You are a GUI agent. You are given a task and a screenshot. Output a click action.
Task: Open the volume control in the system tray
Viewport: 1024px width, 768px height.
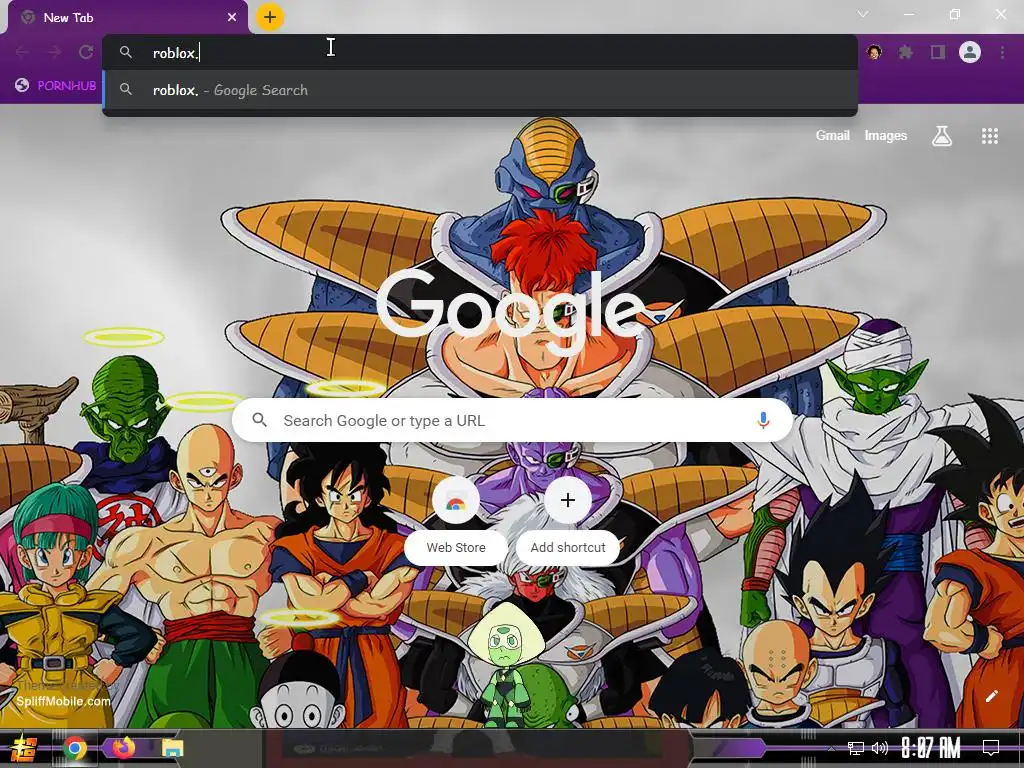880,748
